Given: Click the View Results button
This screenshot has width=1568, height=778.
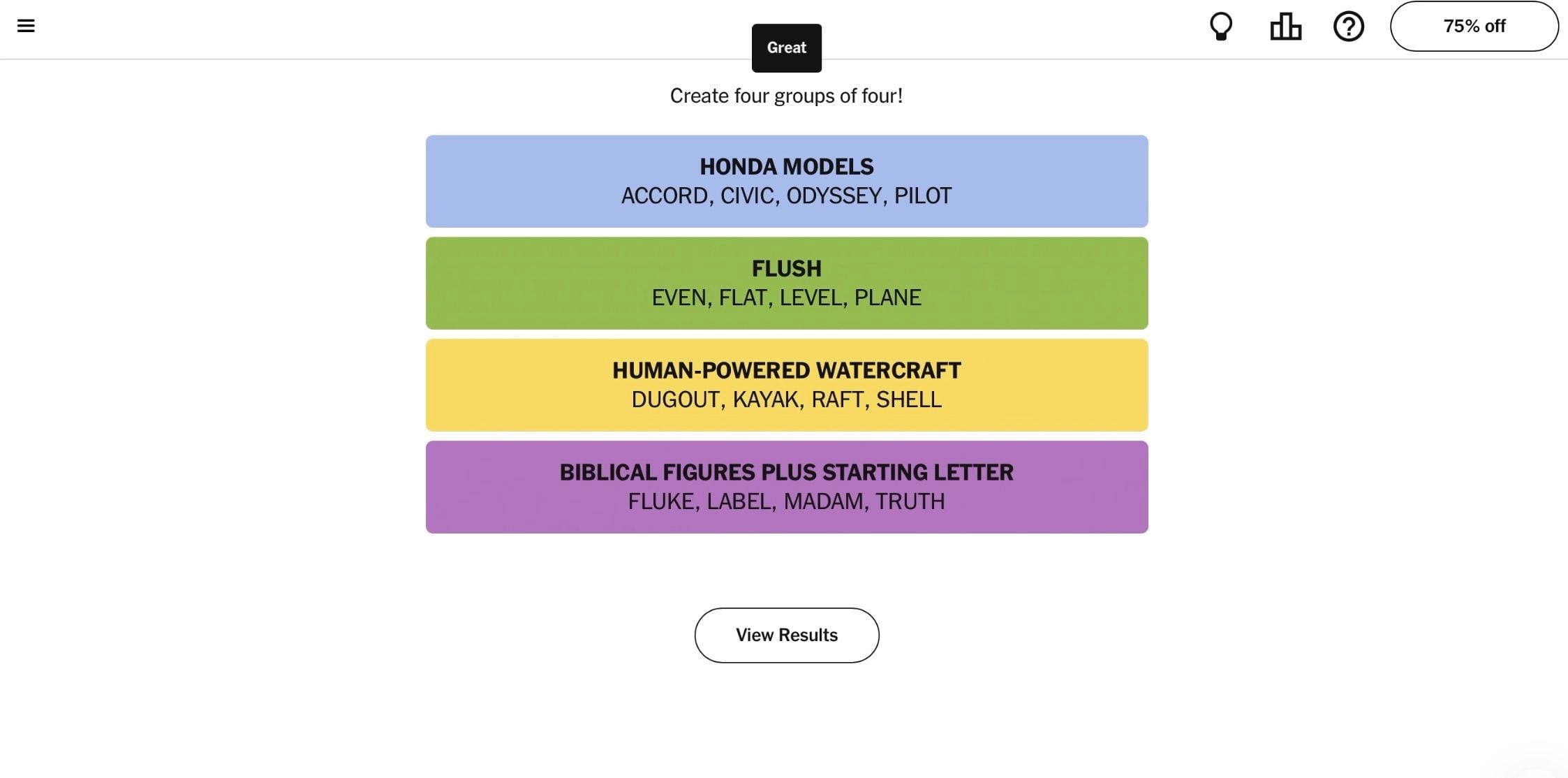Looking at the screenshot, I should tap(786, 635).
